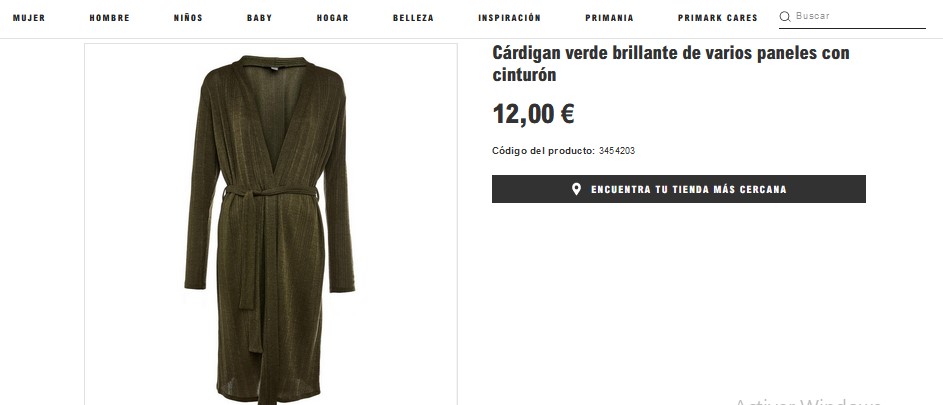Viewport: 943px width, 405px height.
Task: Open the PRIMANIA page
Action: (x=609, y=18)
